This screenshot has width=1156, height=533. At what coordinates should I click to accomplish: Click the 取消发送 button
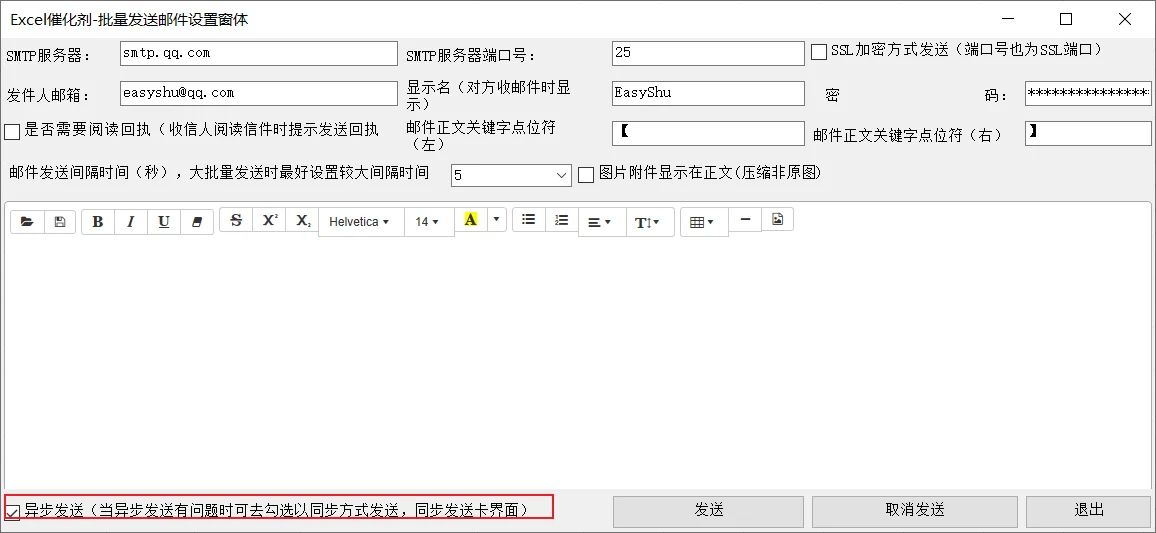point(915,510)
